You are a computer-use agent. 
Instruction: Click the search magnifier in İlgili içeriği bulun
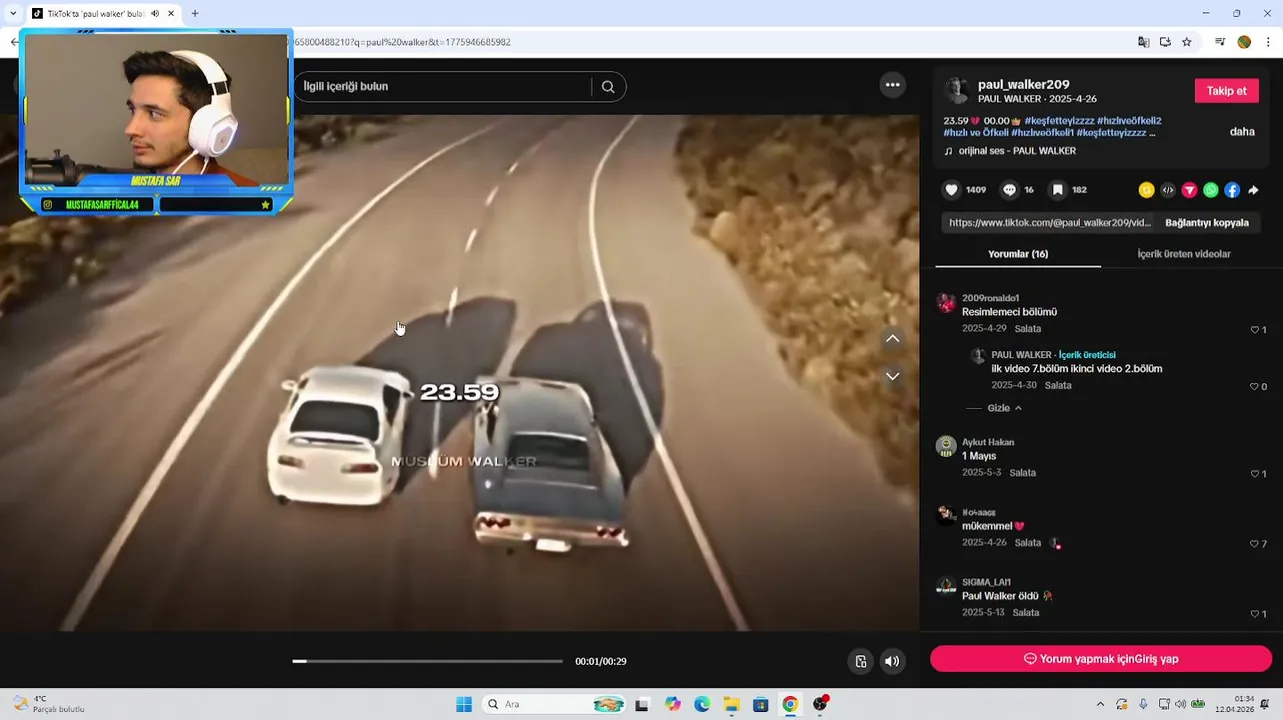[x=608, y=87]
